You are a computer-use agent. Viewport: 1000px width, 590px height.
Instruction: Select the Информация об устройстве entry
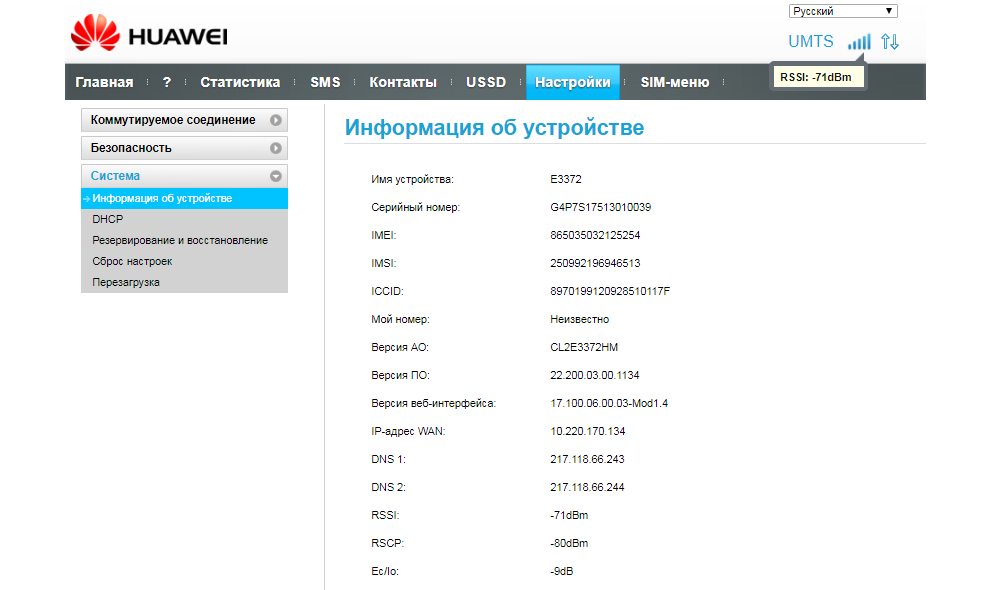pos(162,198)
